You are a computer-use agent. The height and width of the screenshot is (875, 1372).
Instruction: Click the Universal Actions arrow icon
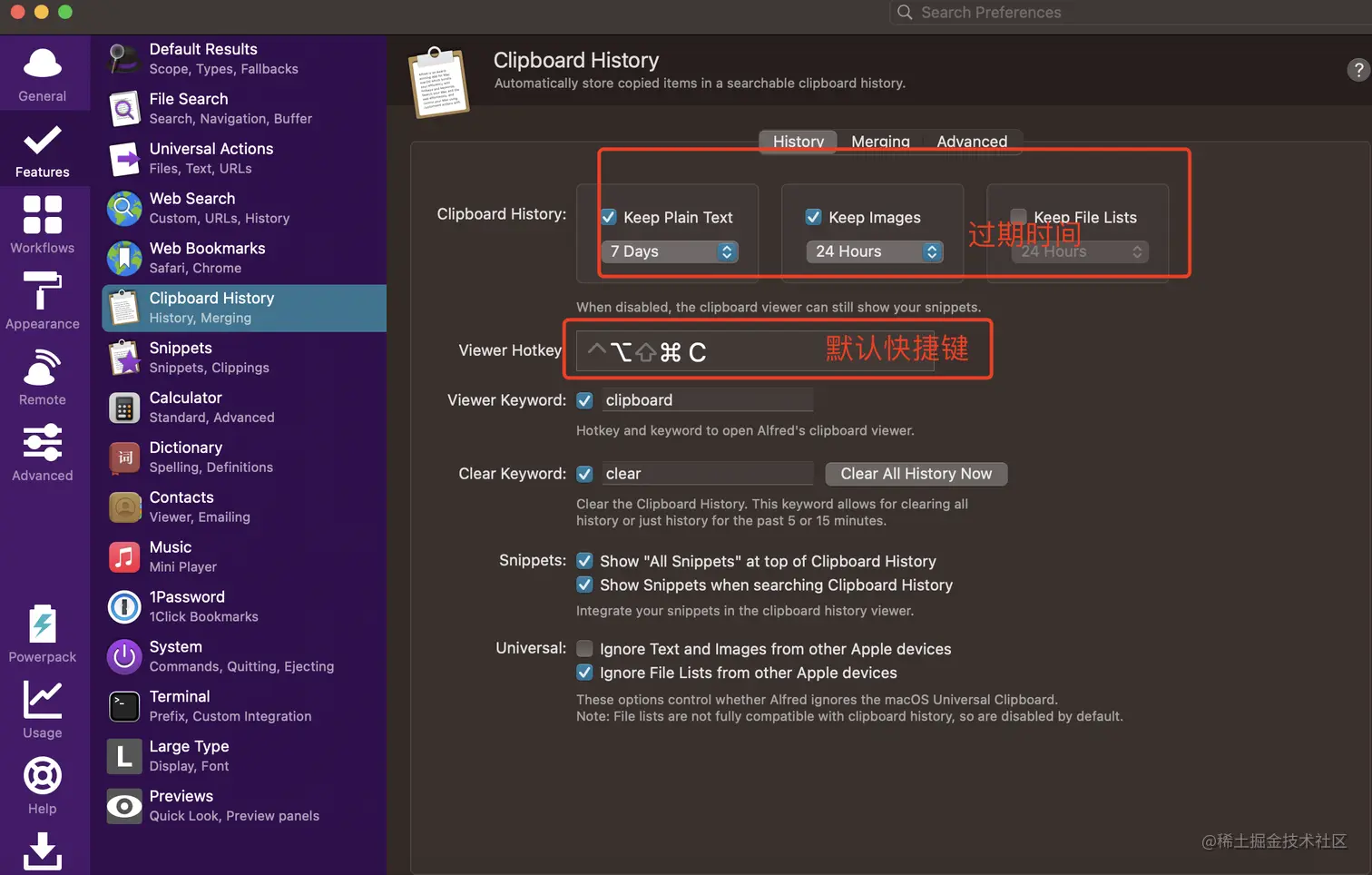[x=124, y=159]
